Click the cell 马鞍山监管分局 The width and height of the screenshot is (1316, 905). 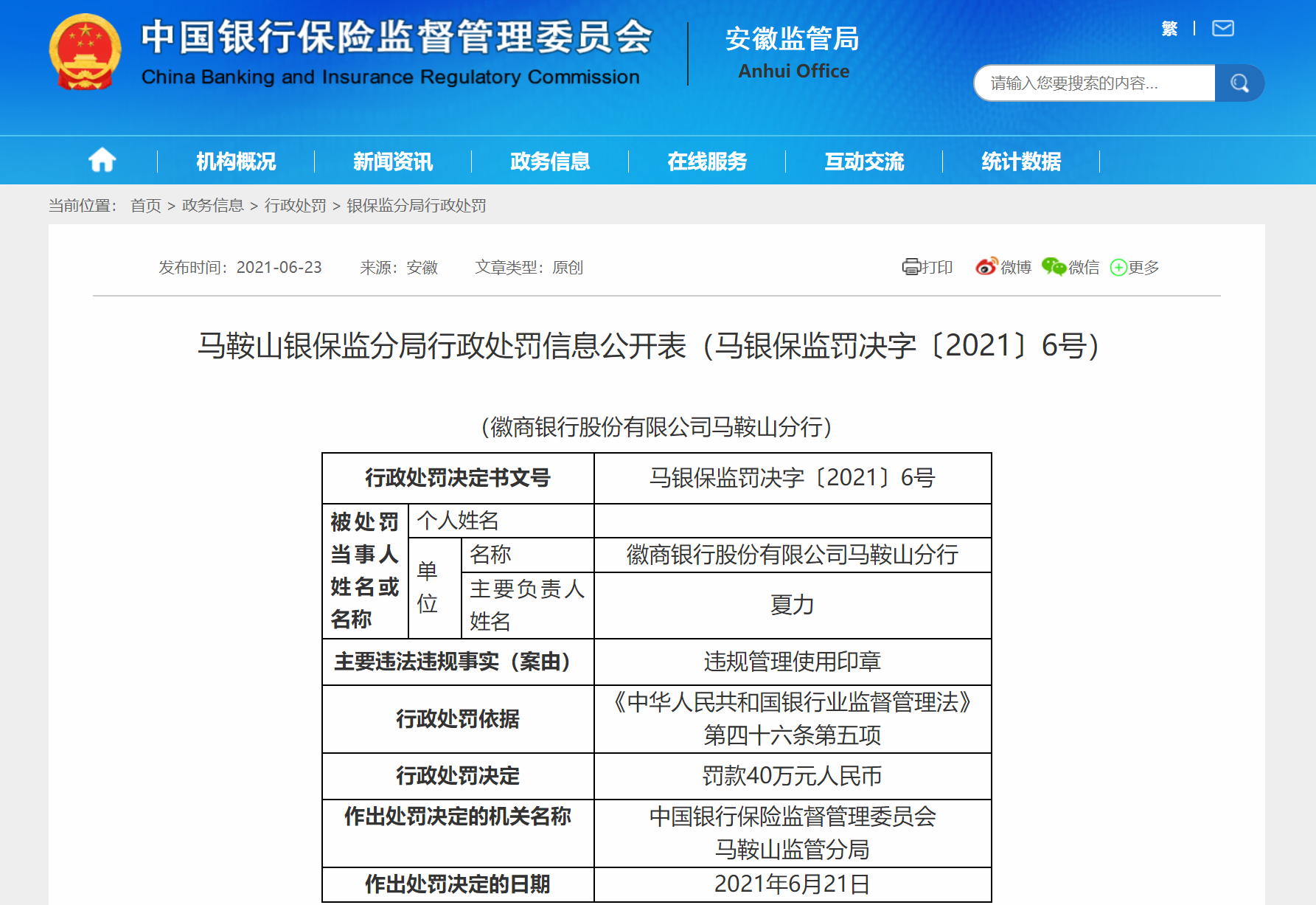coord(793,850)
